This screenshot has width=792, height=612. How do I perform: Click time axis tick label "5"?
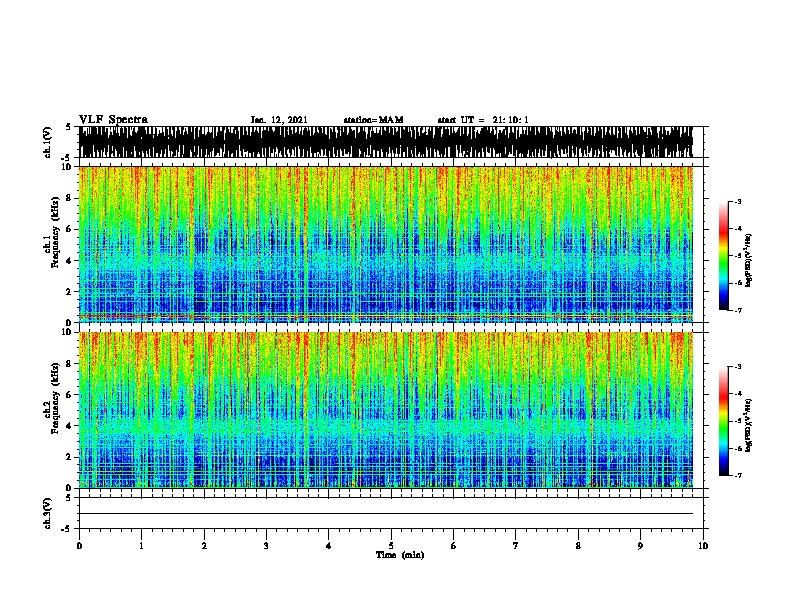tap(391, 546)
